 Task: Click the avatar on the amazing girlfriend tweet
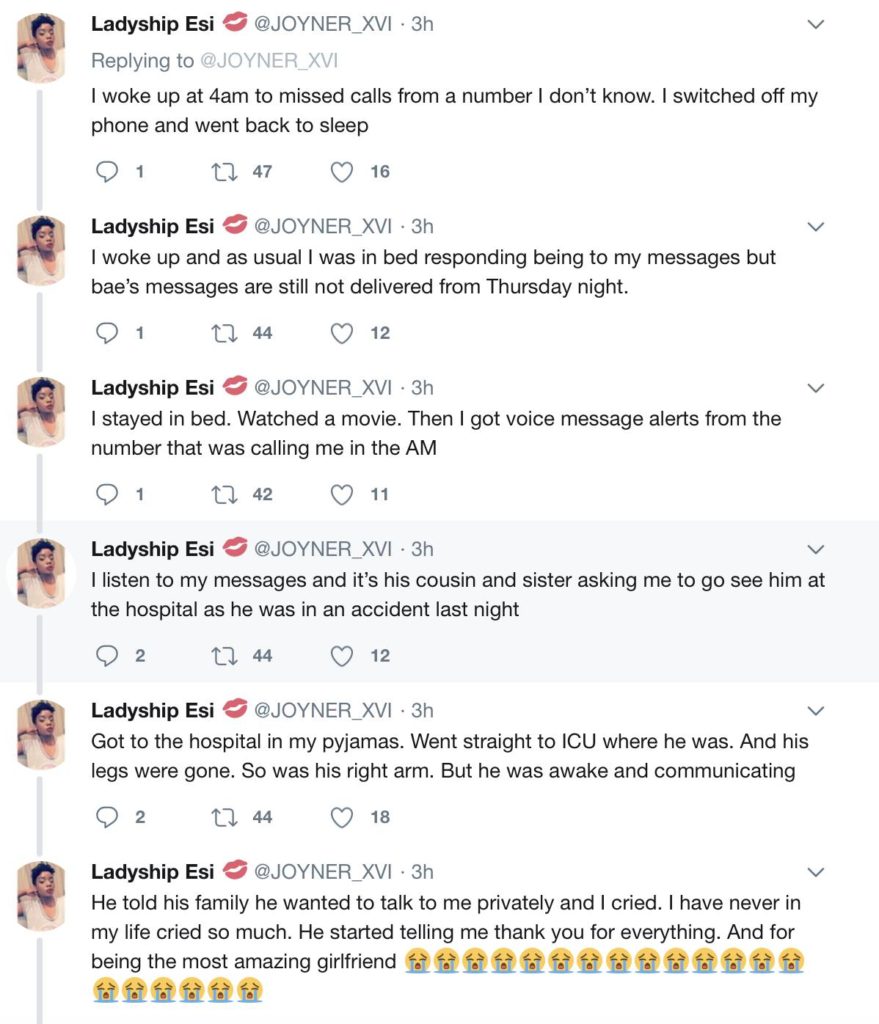(42, 894)
